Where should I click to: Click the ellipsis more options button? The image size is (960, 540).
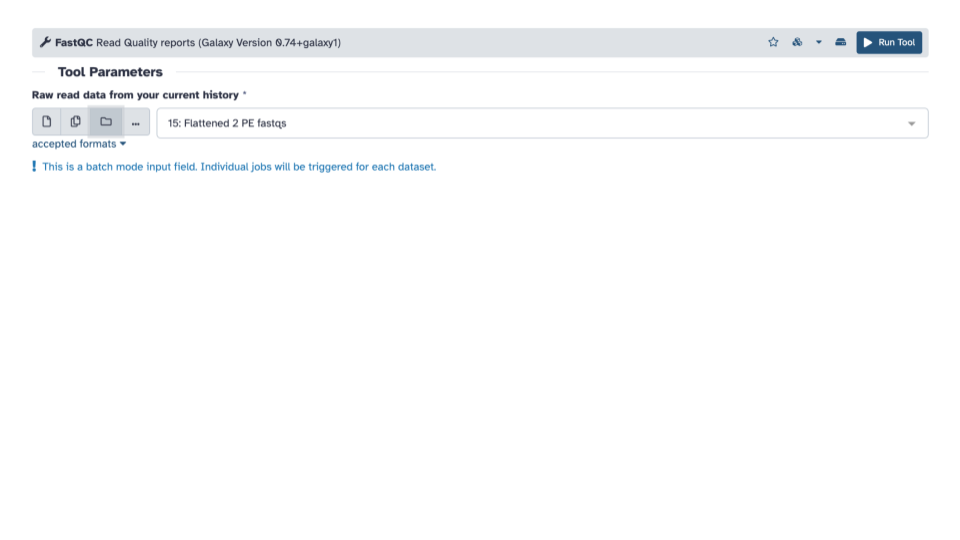136,121
